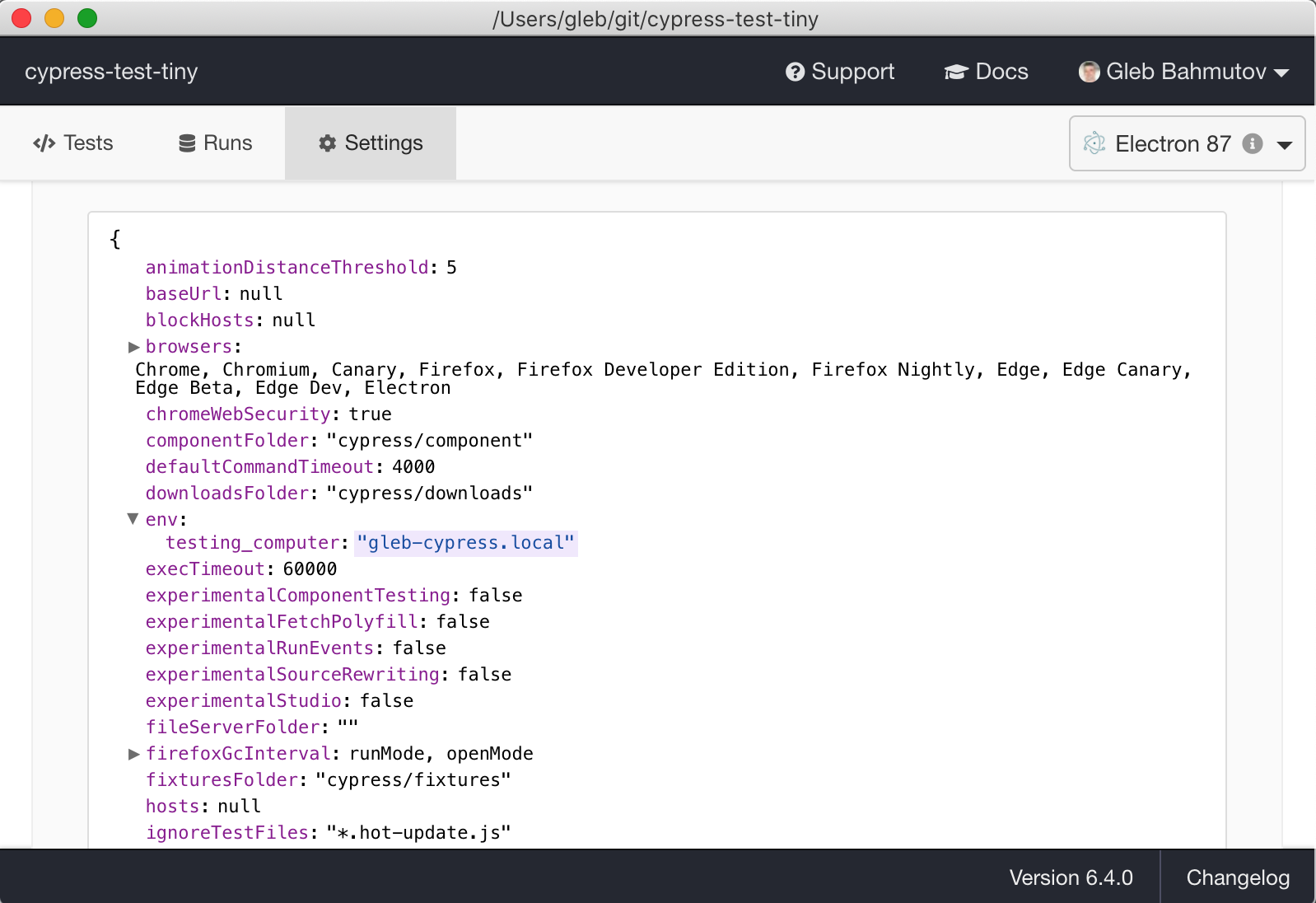Click the experimentalRunEvents key

260,648
